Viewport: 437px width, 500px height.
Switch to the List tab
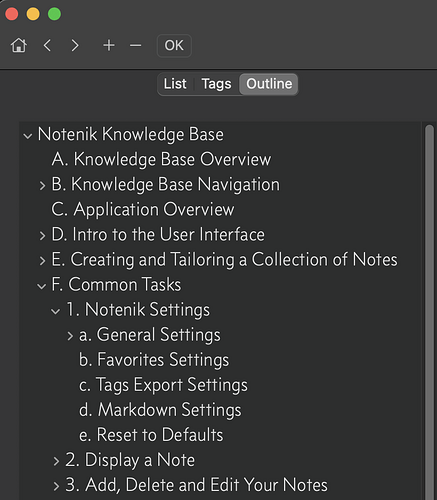coord(175,84)
